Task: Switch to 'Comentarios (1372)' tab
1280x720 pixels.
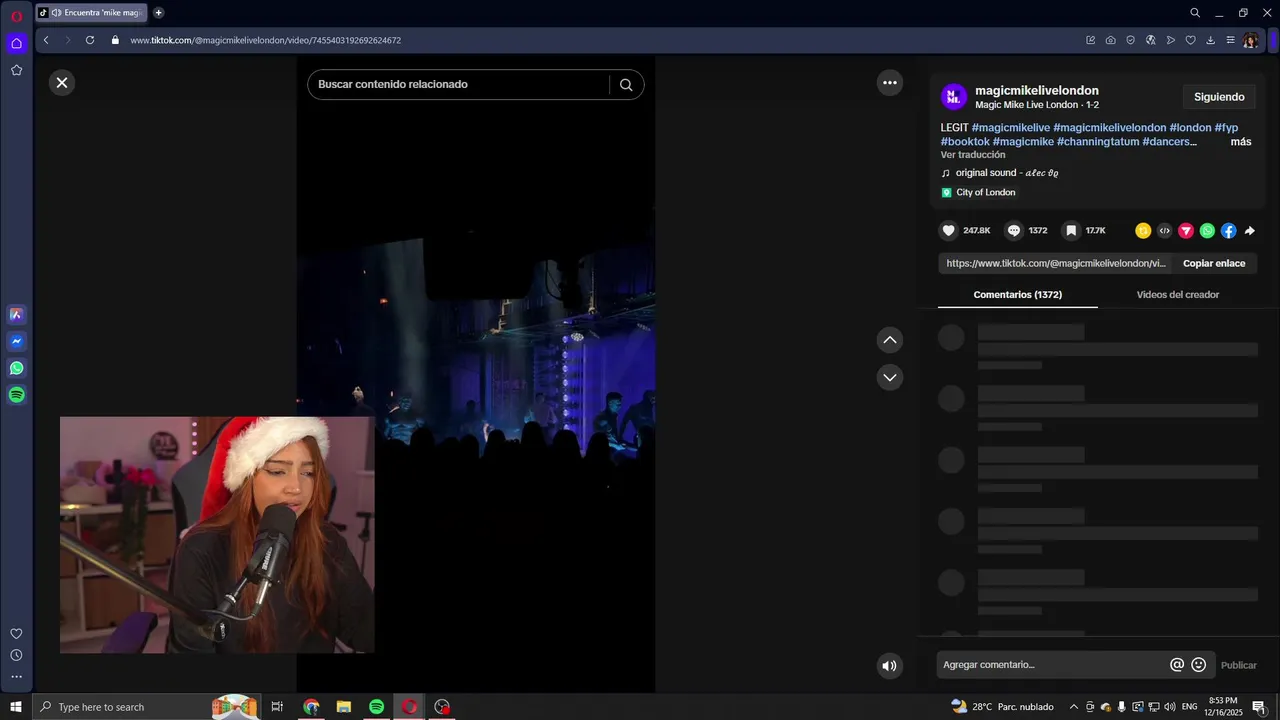Action: coord(1018,295)
